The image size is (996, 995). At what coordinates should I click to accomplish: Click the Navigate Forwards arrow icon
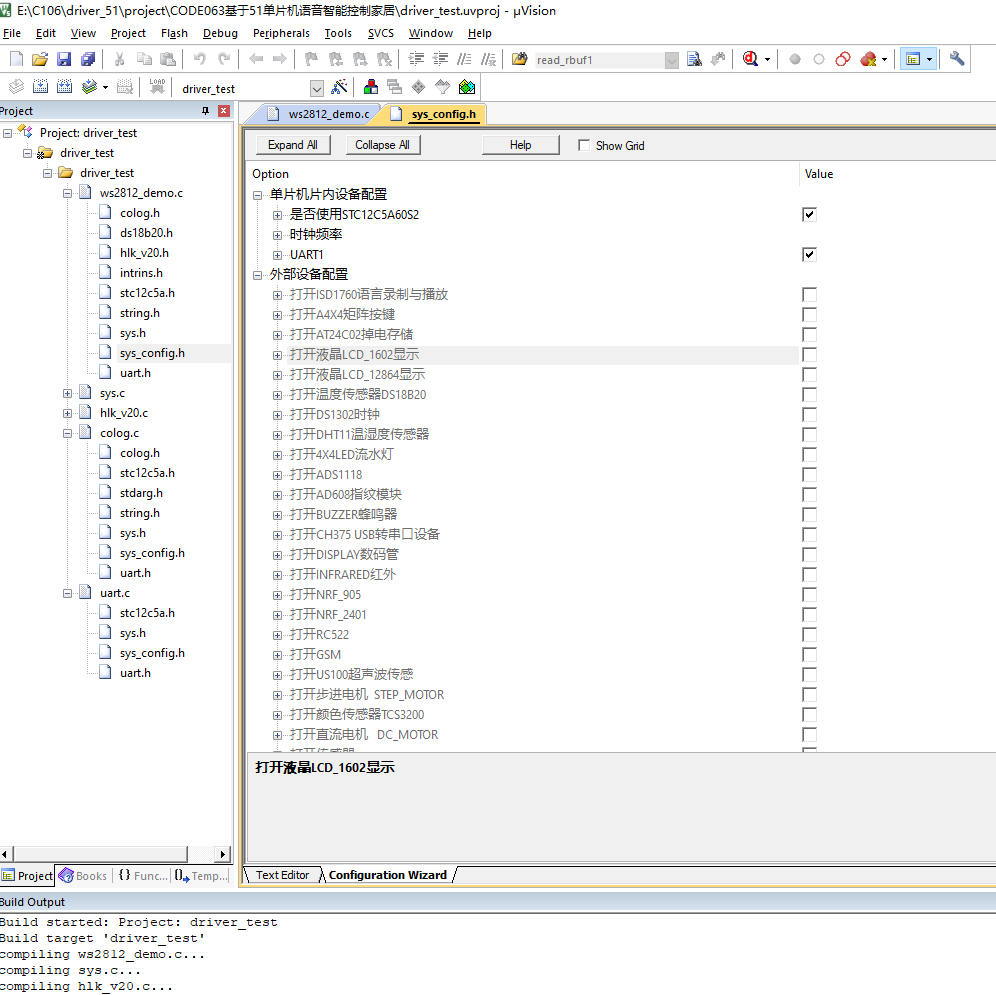(x=279, y=59)
